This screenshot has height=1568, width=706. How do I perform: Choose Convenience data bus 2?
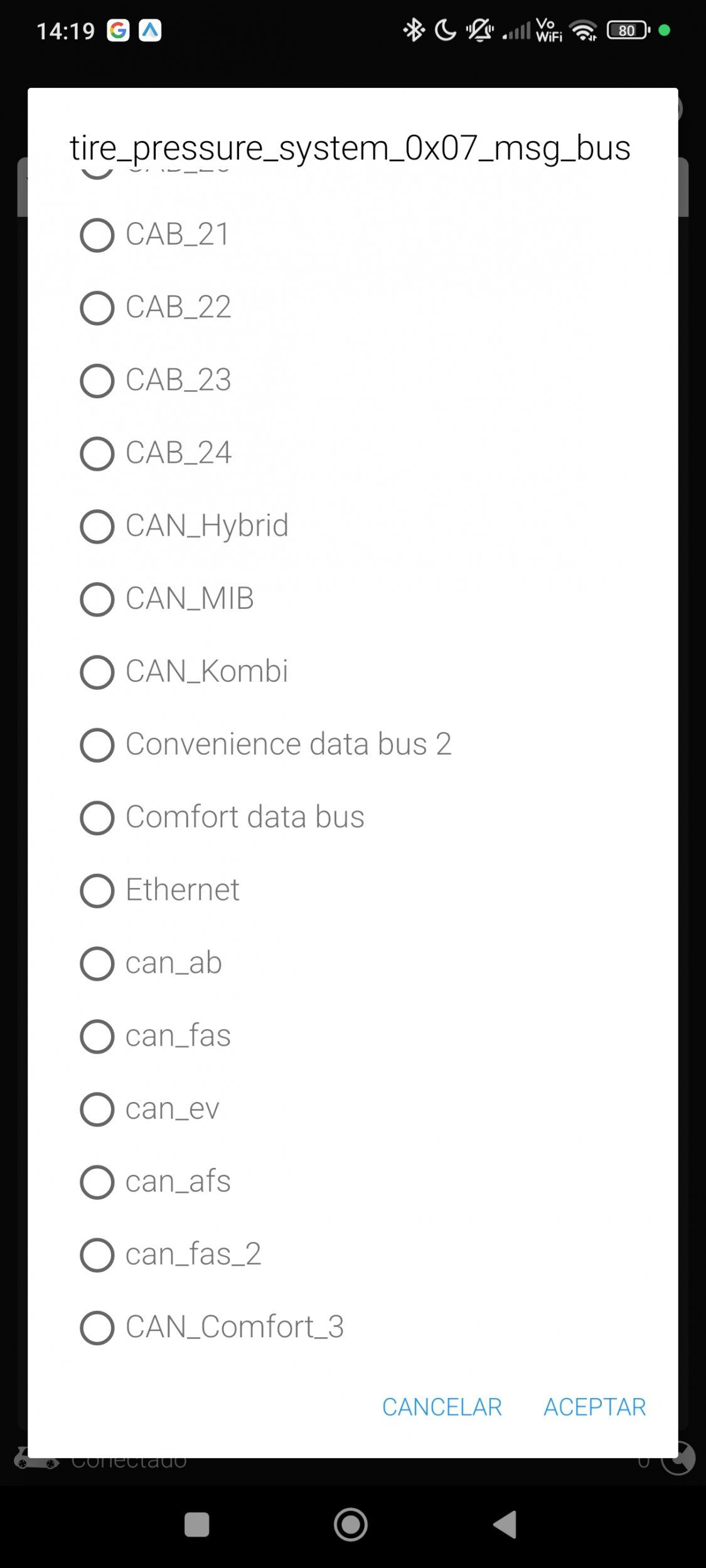tap(97, 744)
